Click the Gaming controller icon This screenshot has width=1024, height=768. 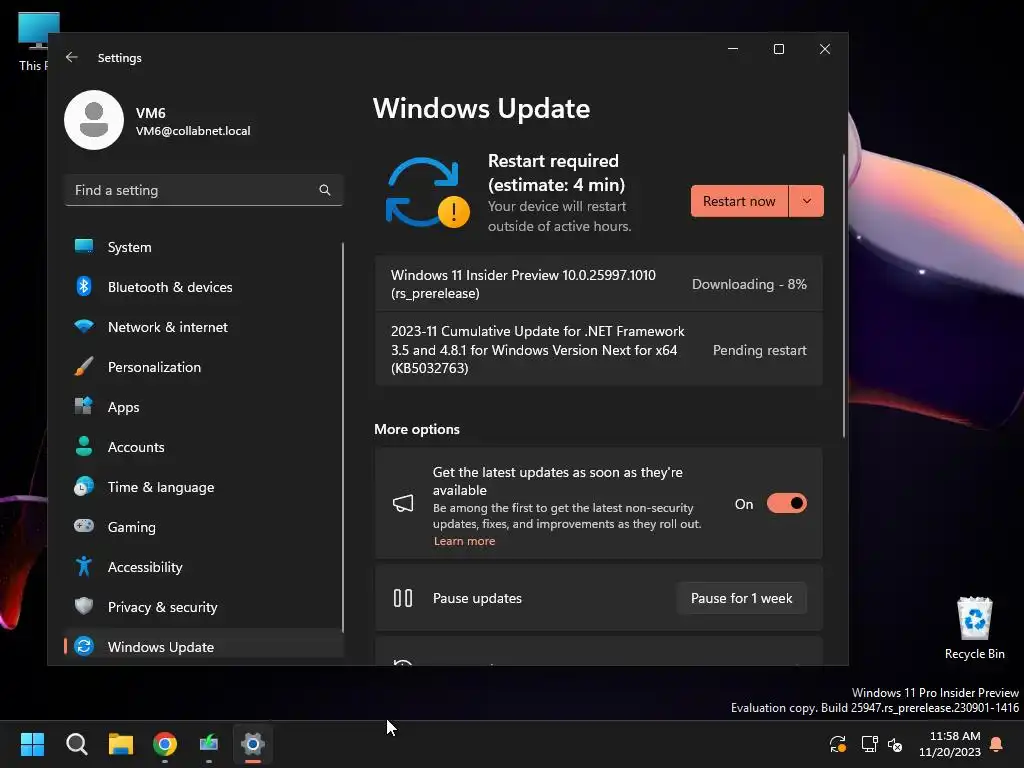point(84,526)
